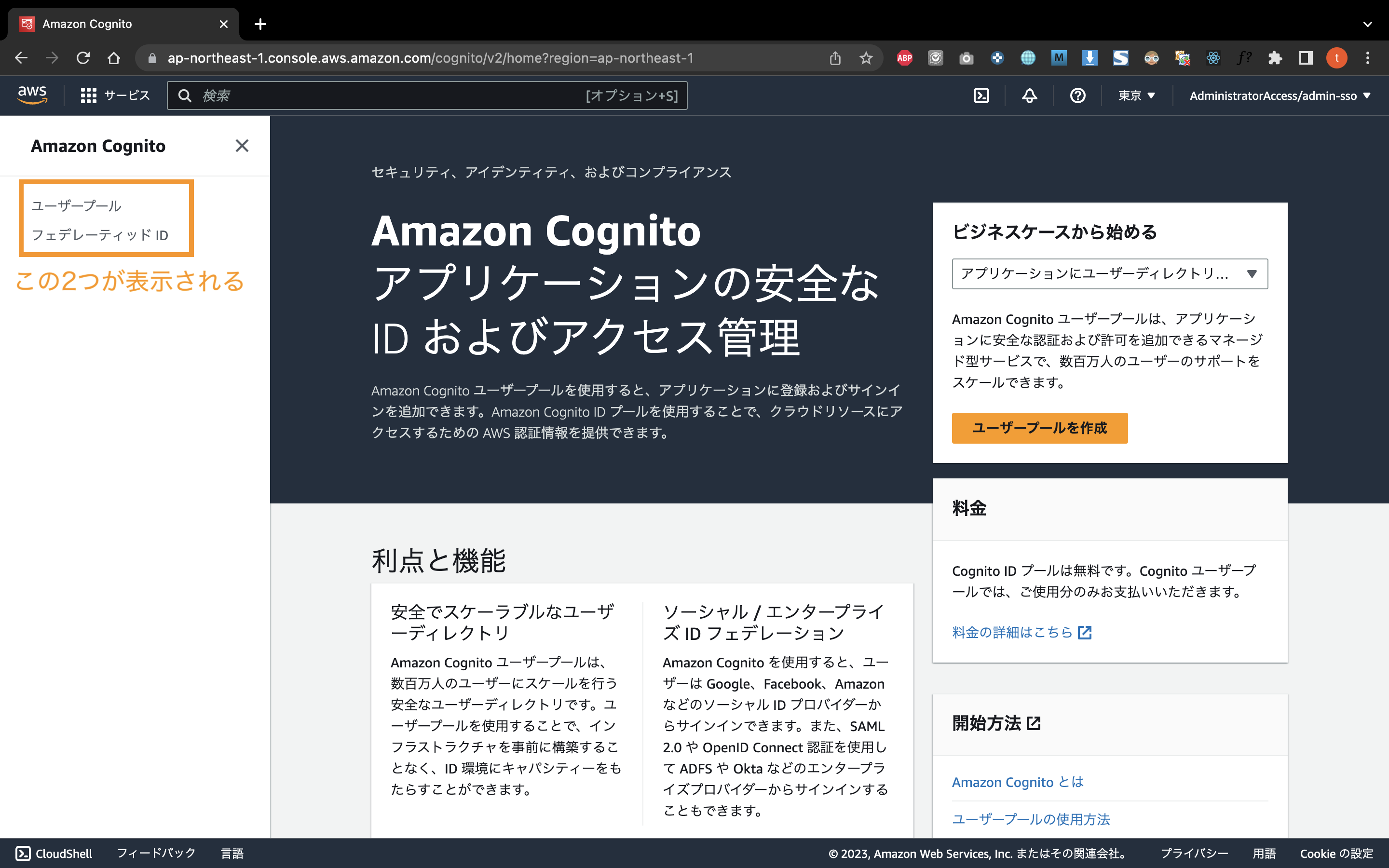Open the サービス grid menu icon
The height and width of the screenshot is (868, 1389).
[x=88, y=95]
